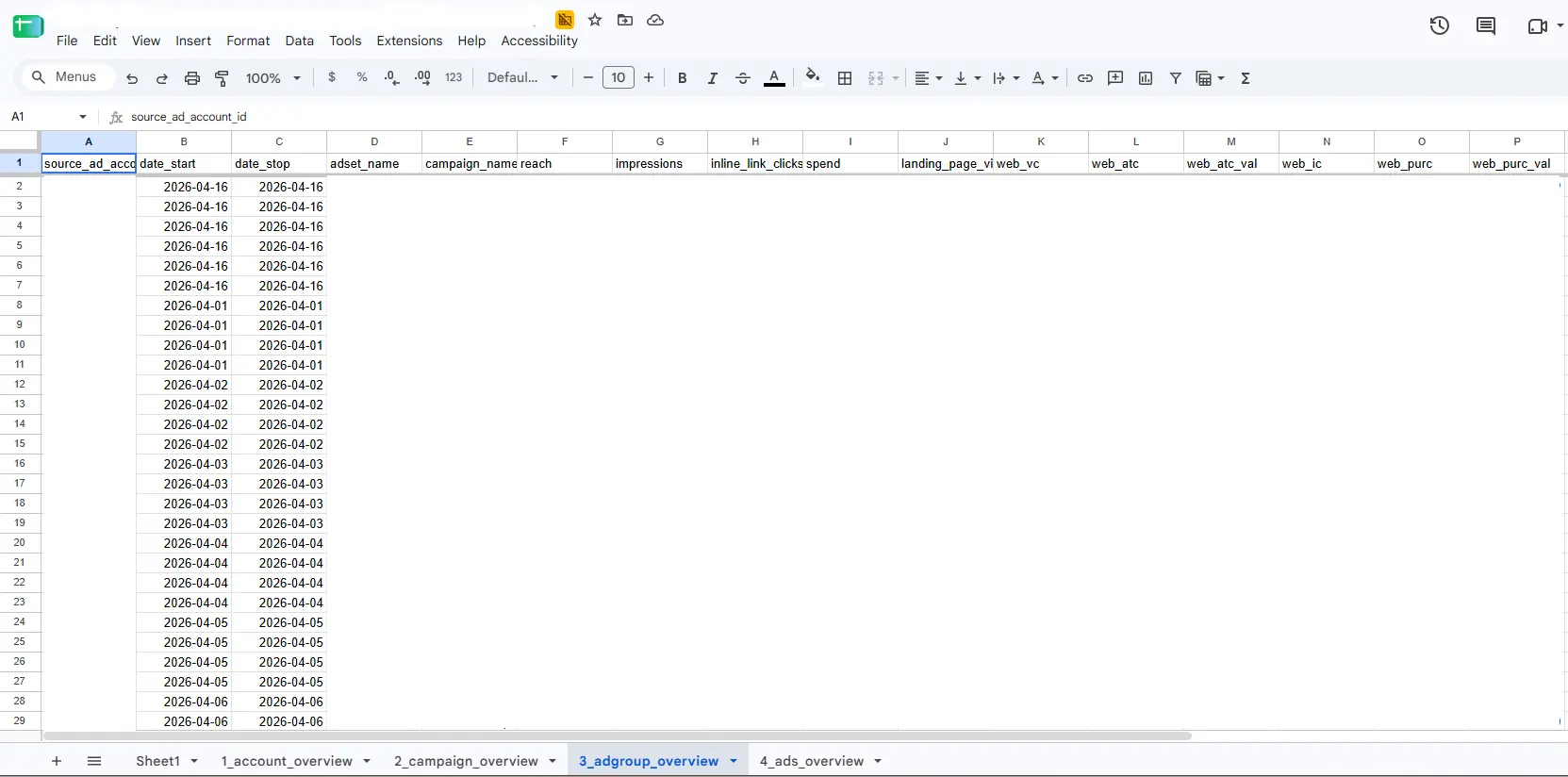Screen dimensions: 1568x777
Task: Open the Extensions menu
Action: click(x=409, y=41)
